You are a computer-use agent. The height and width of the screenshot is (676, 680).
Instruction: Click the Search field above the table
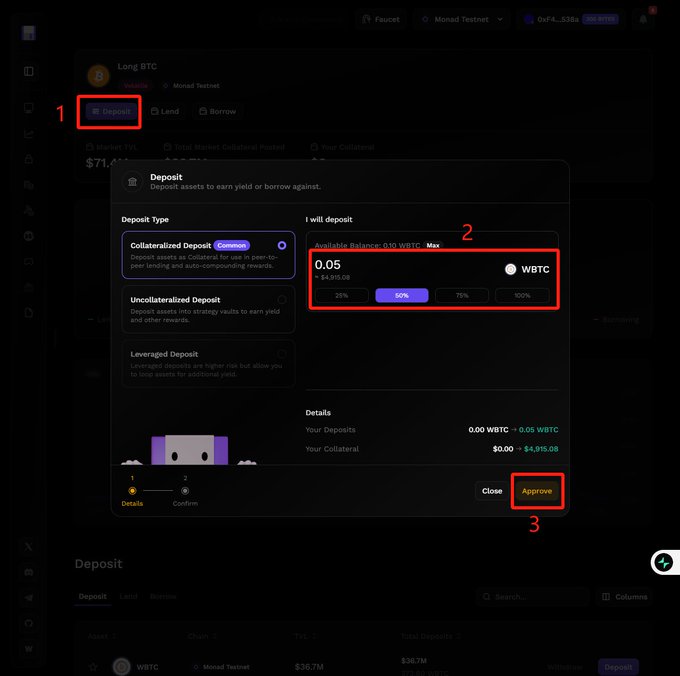533,597
